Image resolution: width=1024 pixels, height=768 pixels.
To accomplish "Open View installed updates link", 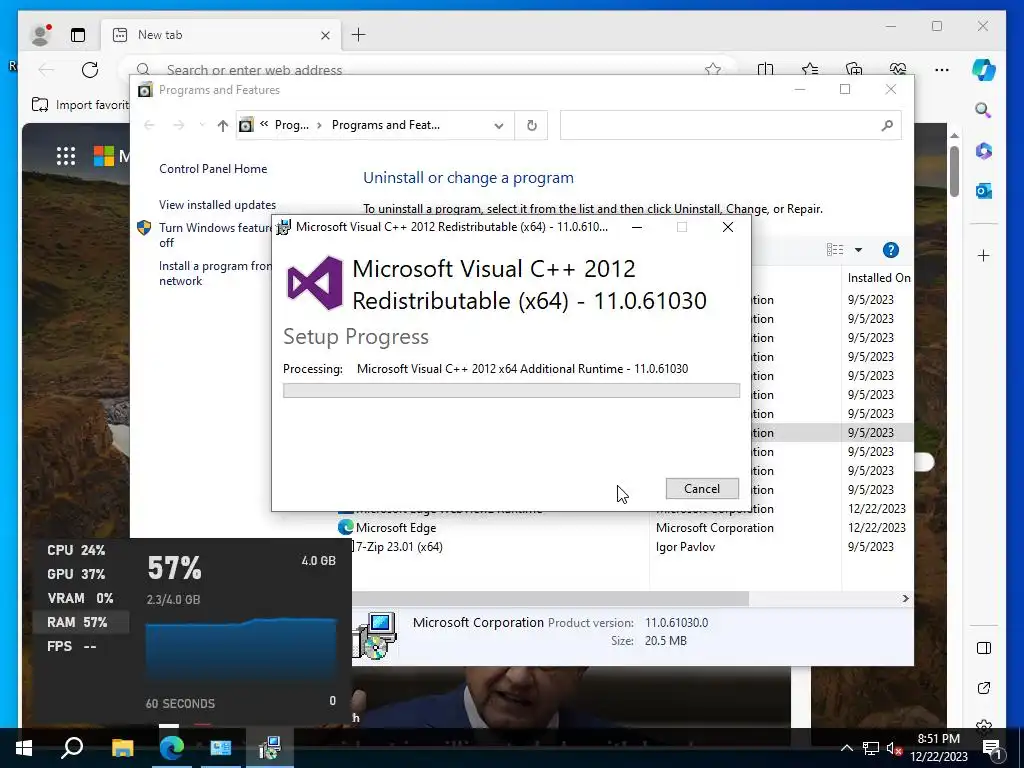I will coord(217,204).
